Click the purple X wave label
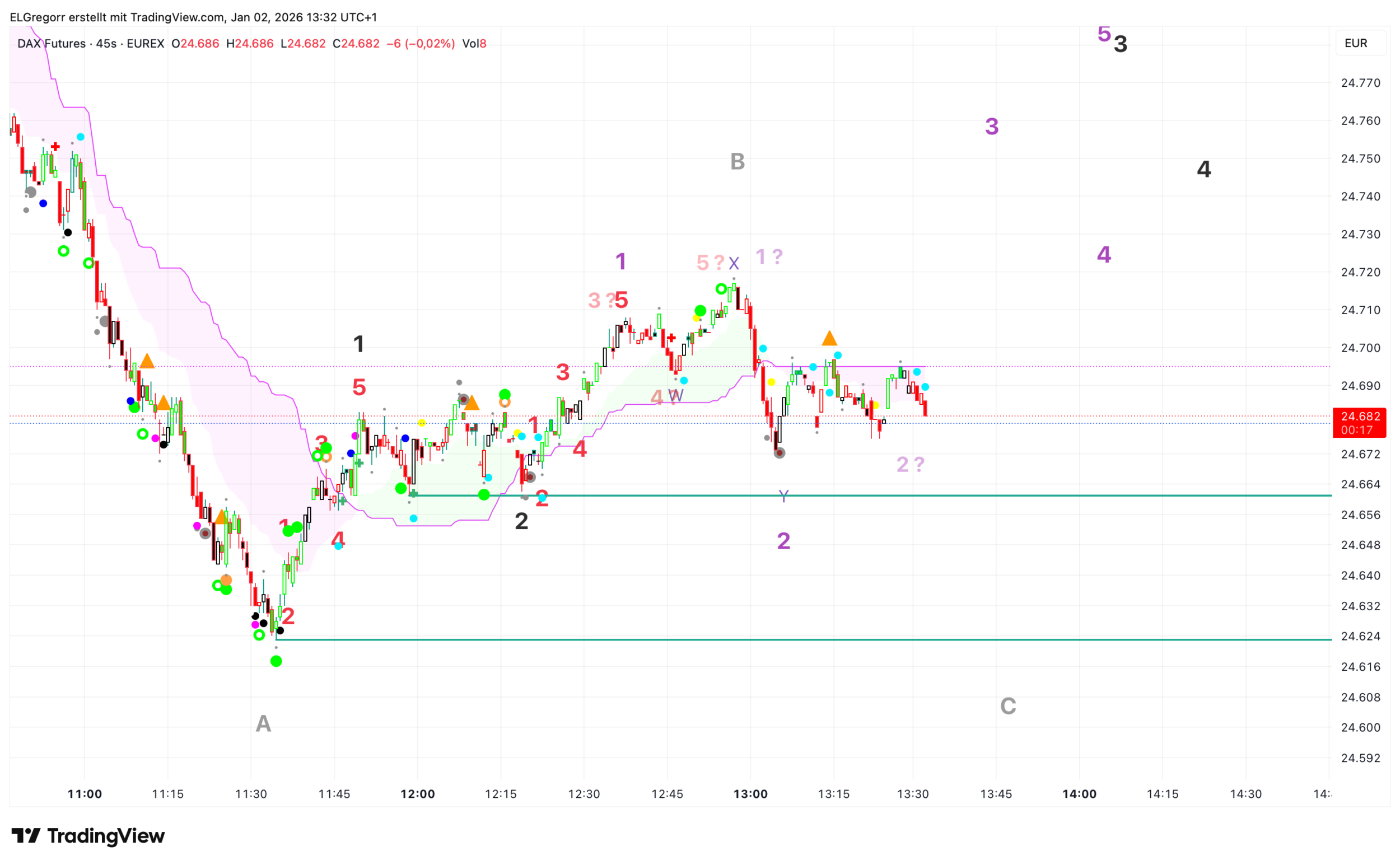This screenshot has width=1400, height=865. 734,264
